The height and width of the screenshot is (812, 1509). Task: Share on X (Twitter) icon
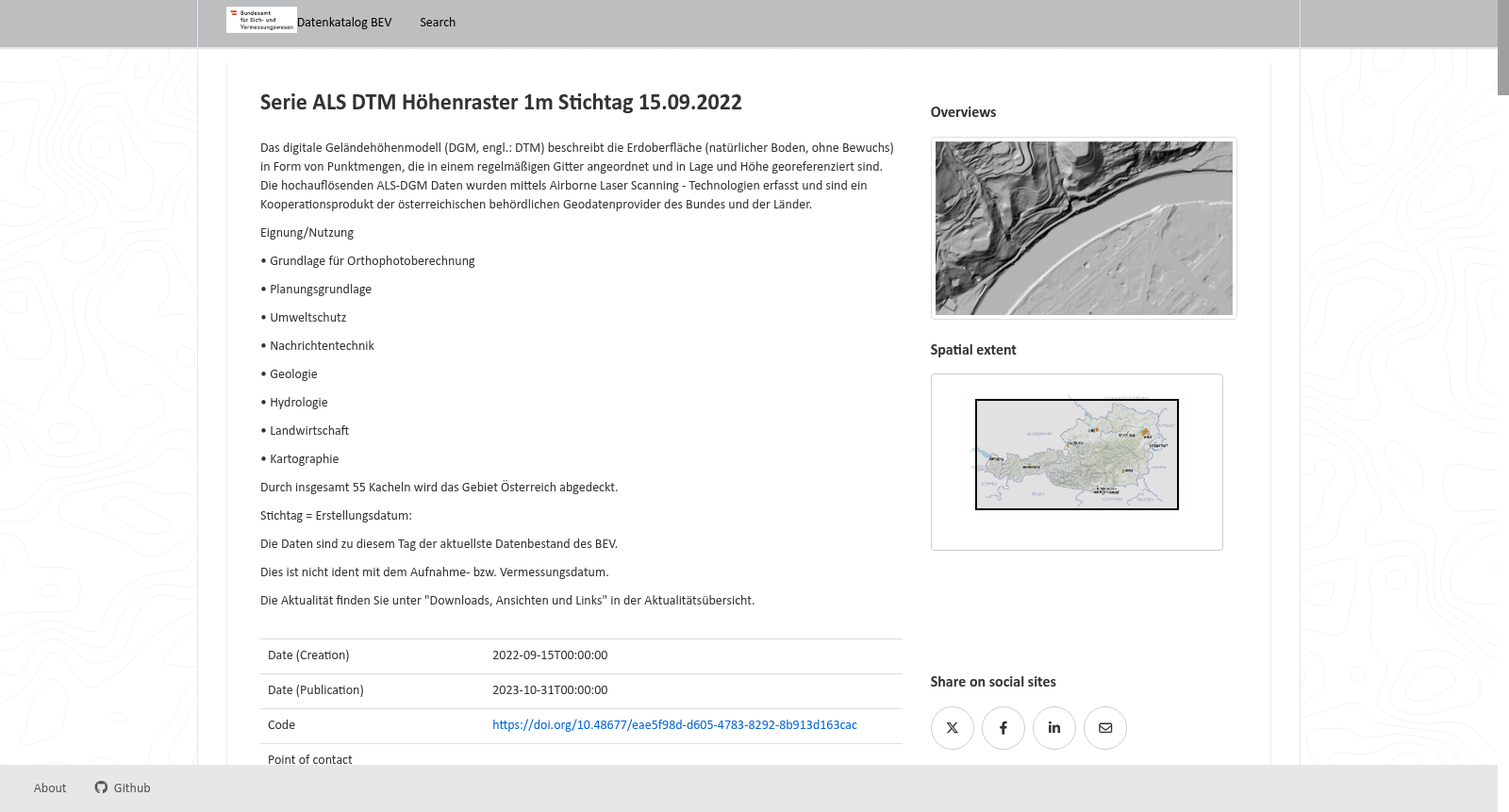(x=953, y=728)
